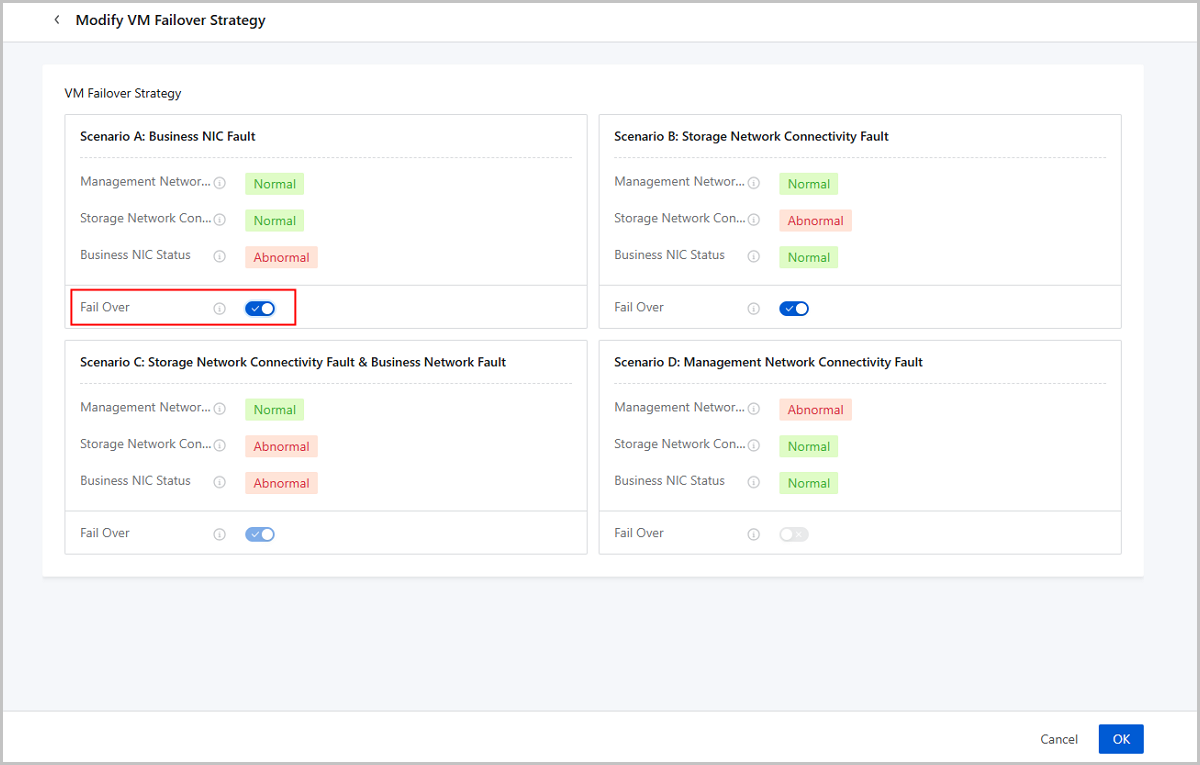The height and width of the screenshot is (765, 1200).
Task: Click info icon for Scenario C Storage Network Connectivity
Action: coord(220,446)
